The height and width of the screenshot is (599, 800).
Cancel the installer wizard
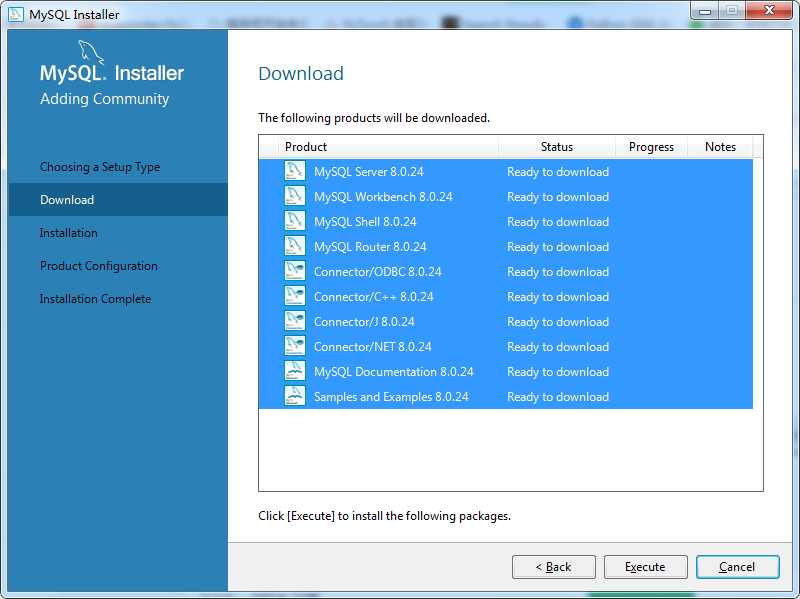(737, 567)
